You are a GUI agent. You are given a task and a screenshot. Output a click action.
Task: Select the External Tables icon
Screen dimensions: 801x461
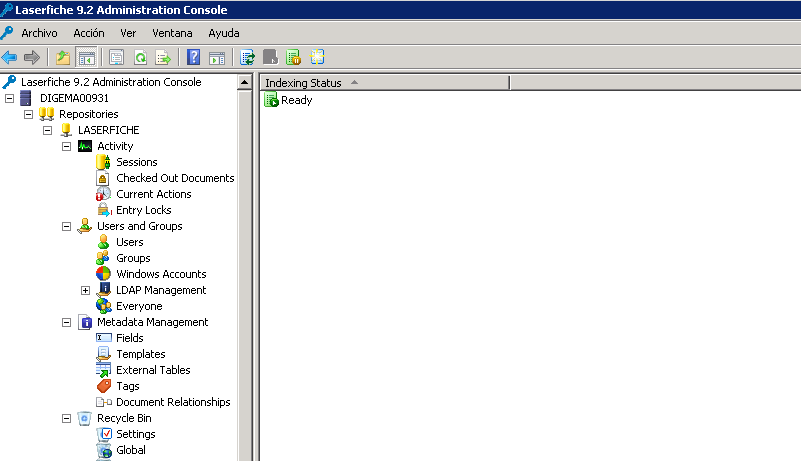(x=103, y=370)
